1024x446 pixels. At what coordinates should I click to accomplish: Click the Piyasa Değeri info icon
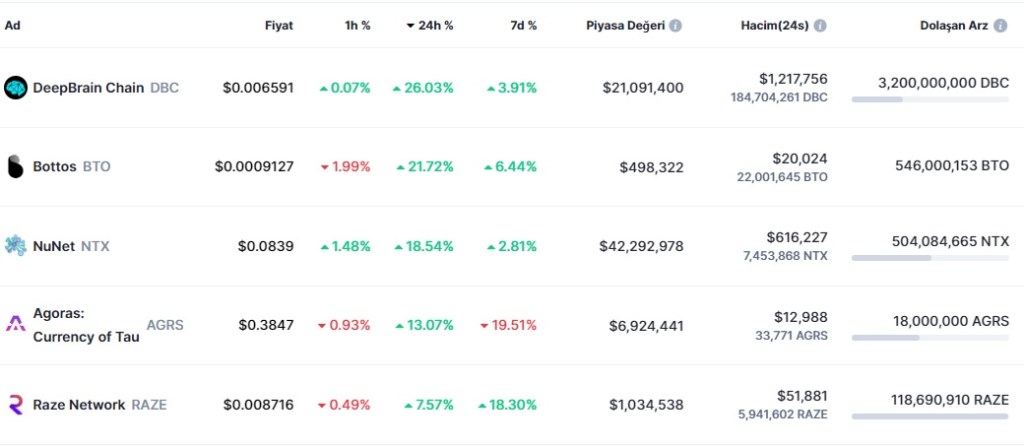676,26
